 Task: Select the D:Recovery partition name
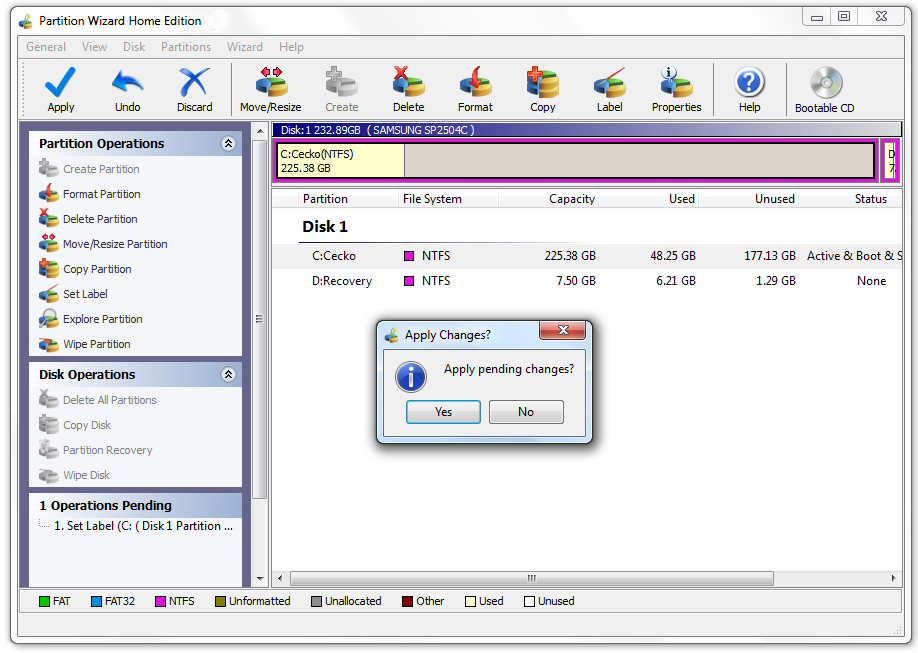[x=342, y=281]
